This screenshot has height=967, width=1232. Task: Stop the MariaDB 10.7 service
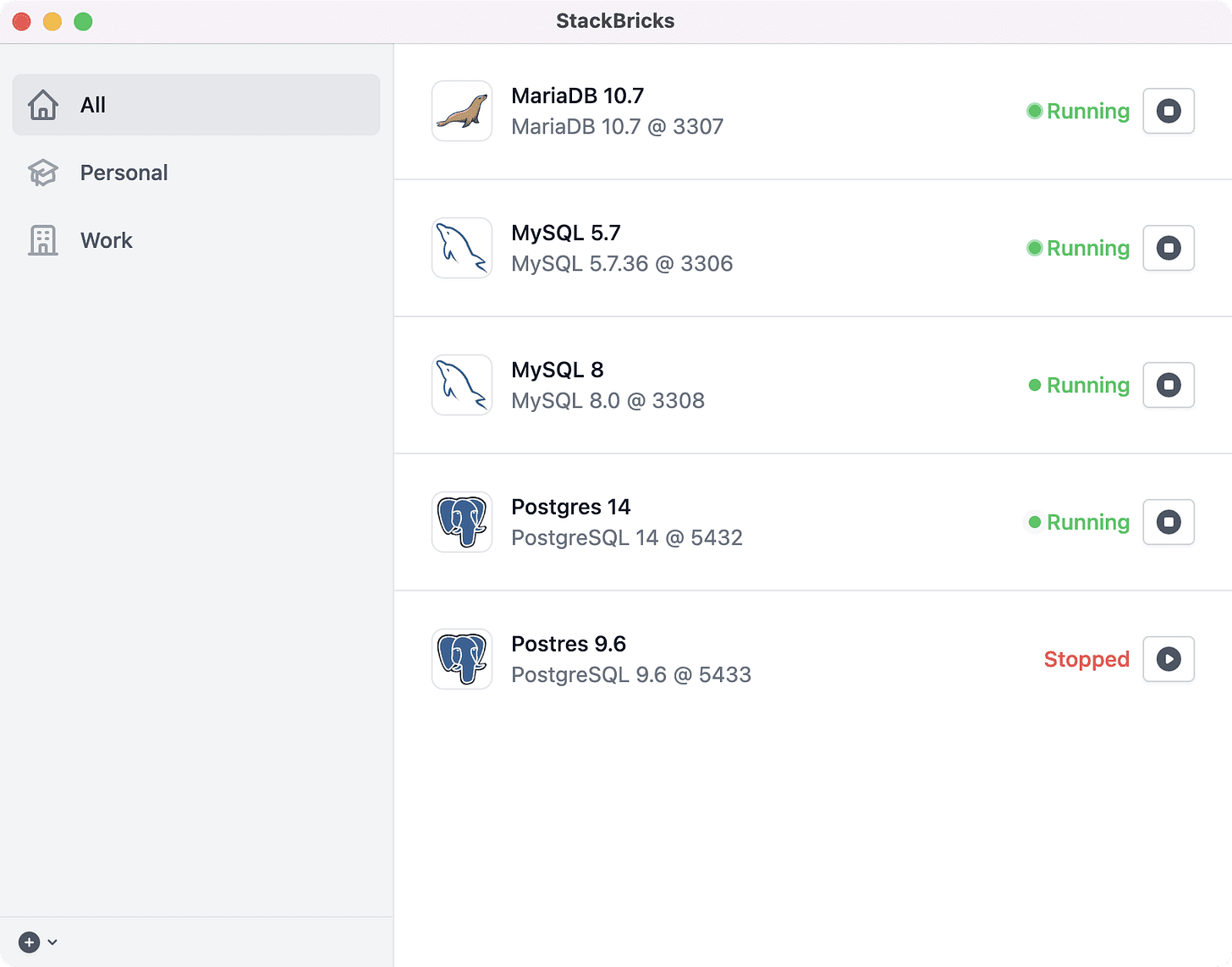click(x=1169, y=111)
